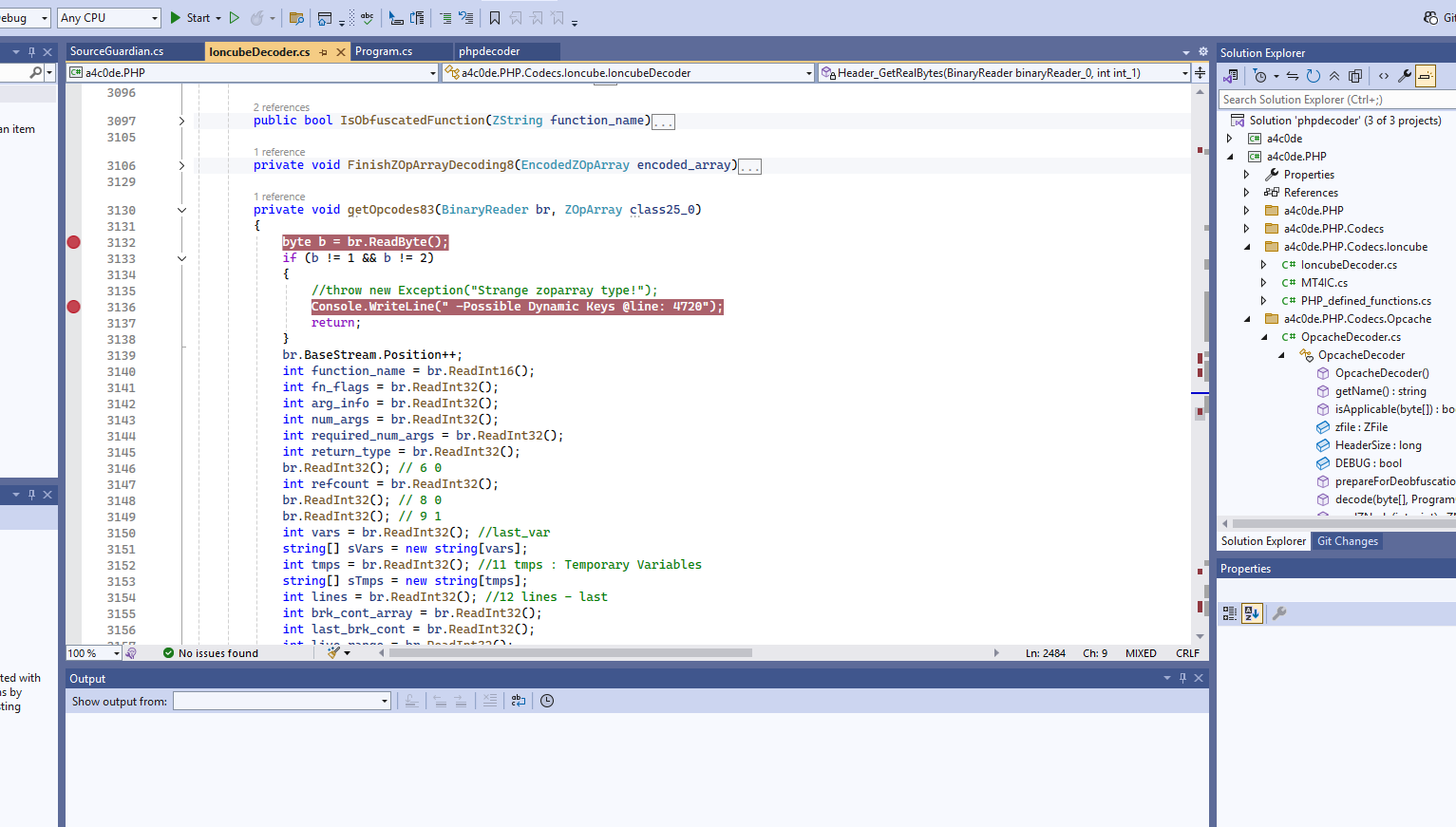Click the Output timestamp clock icon
This screenshot has height=827, width=1456.
tap(547, 701)
